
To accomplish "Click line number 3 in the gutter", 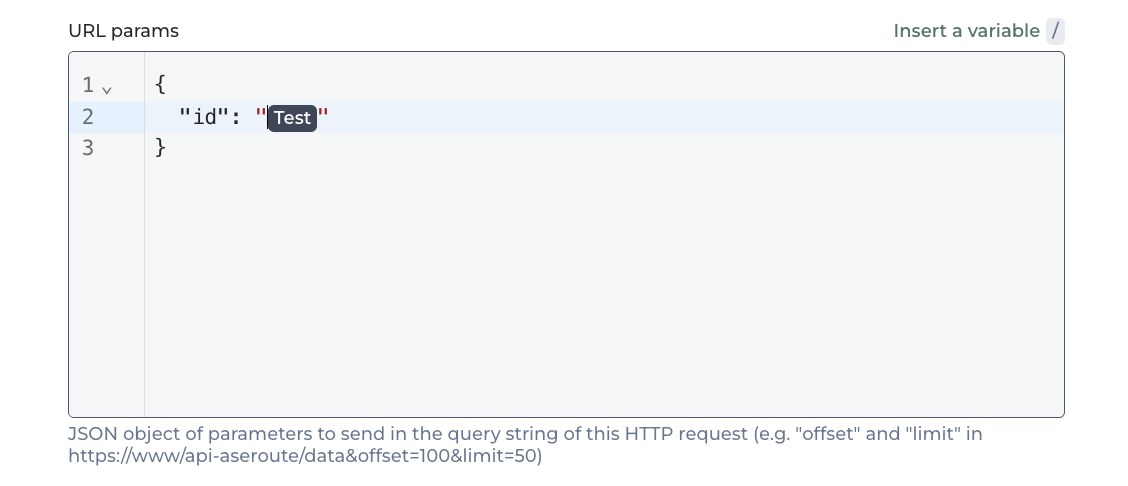I will [x=88, y=148].
